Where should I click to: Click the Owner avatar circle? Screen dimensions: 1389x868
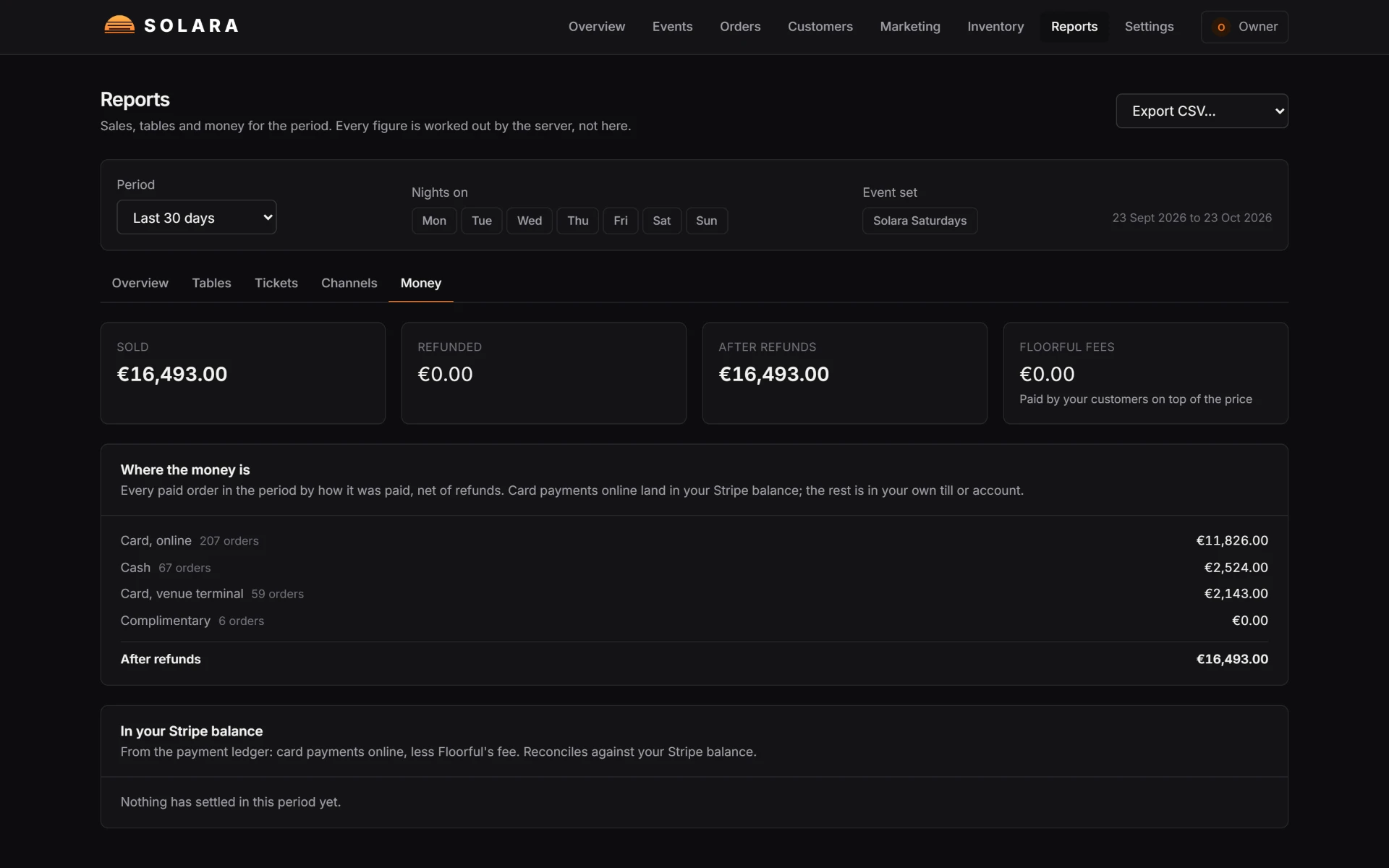1221,27
